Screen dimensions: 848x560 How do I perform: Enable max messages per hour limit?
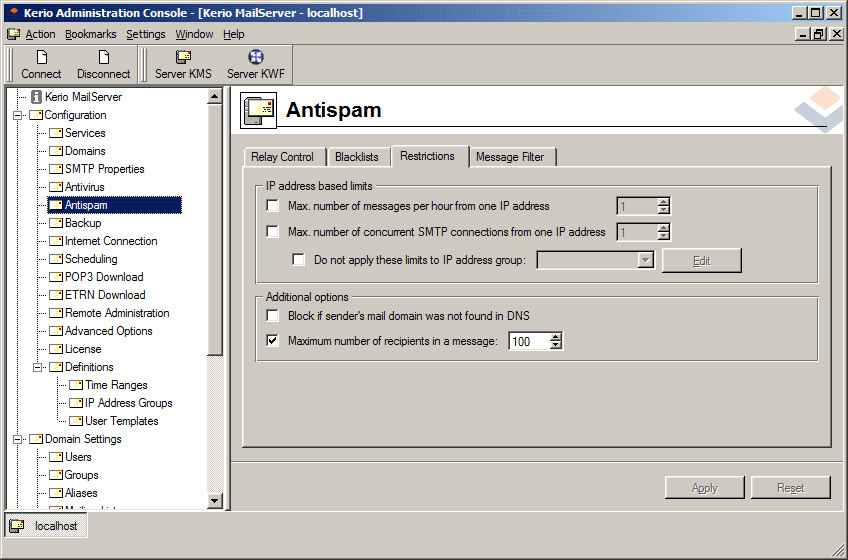[273, 206]
